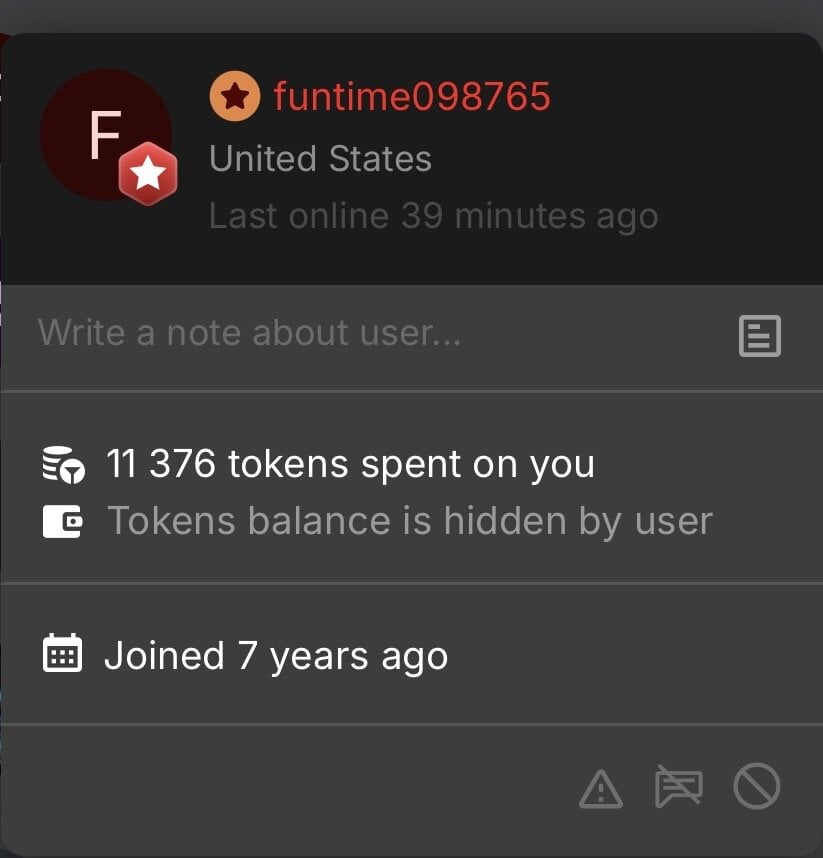Mute this user's chat messages icon
Image resolution: width=823 pixels, height=858 pixels.
click(678, 787)
